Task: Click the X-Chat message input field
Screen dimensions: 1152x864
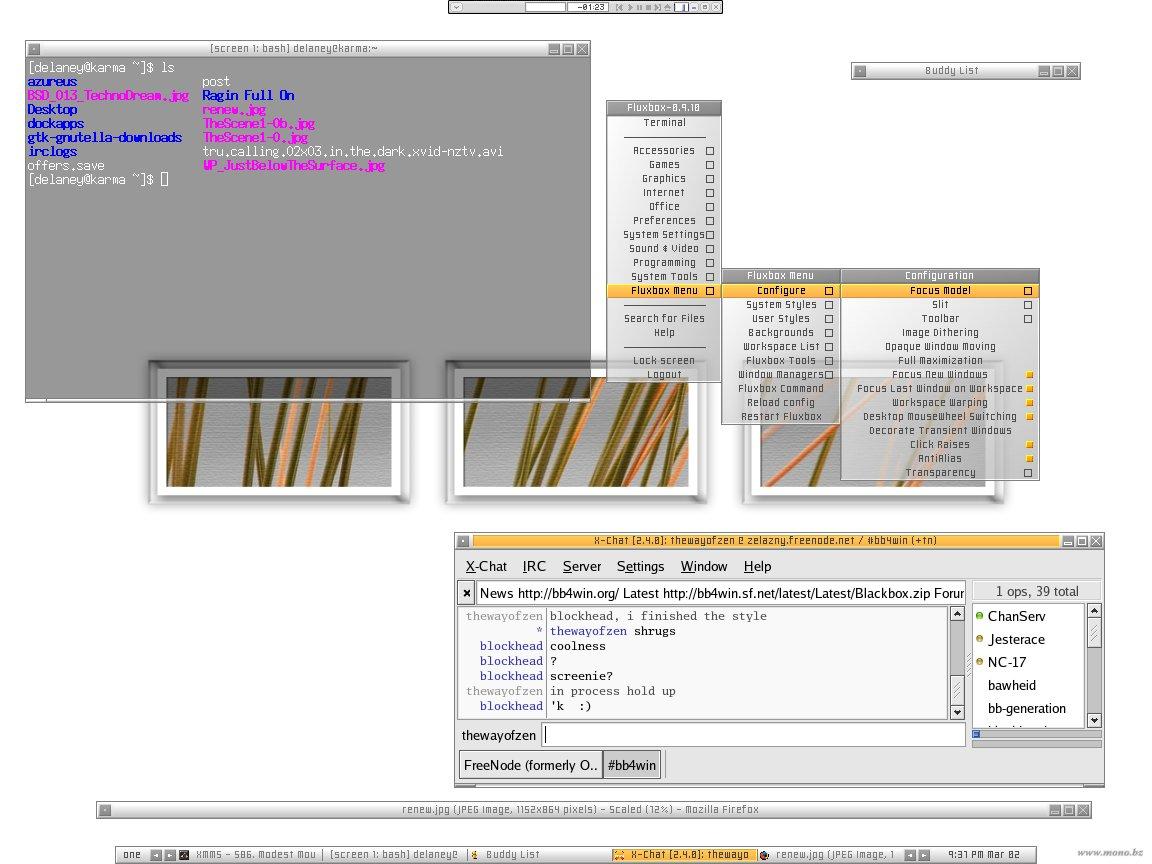Action: 753,735
